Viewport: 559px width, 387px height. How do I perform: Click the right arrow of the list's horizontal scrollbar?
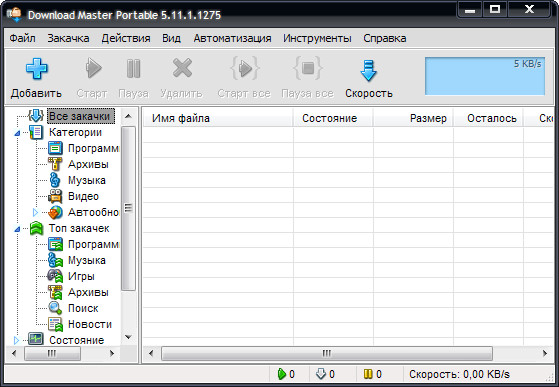(x=544, y=354)
